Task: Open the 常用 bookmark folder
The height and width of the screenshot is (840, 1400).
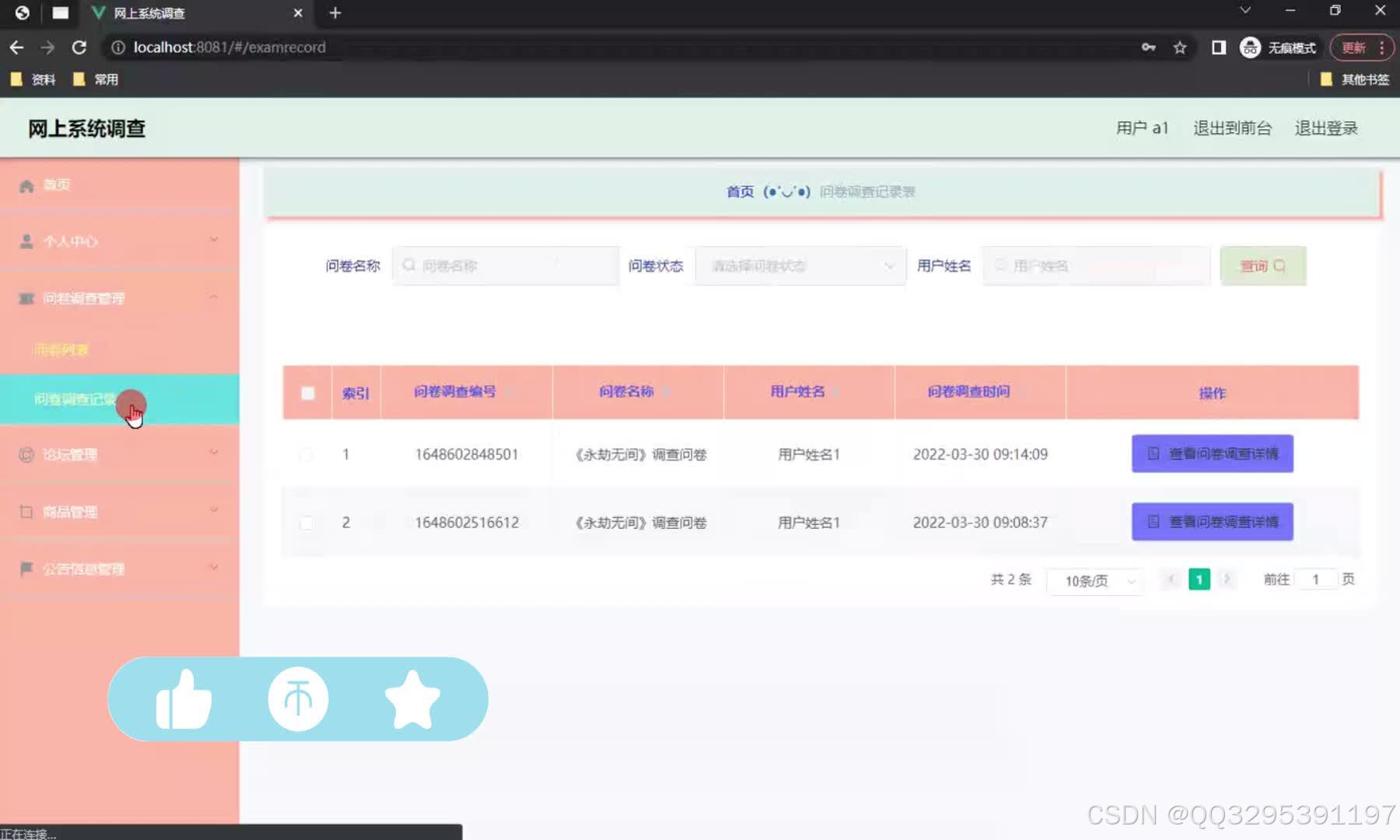Action: (x=96, y=79)
